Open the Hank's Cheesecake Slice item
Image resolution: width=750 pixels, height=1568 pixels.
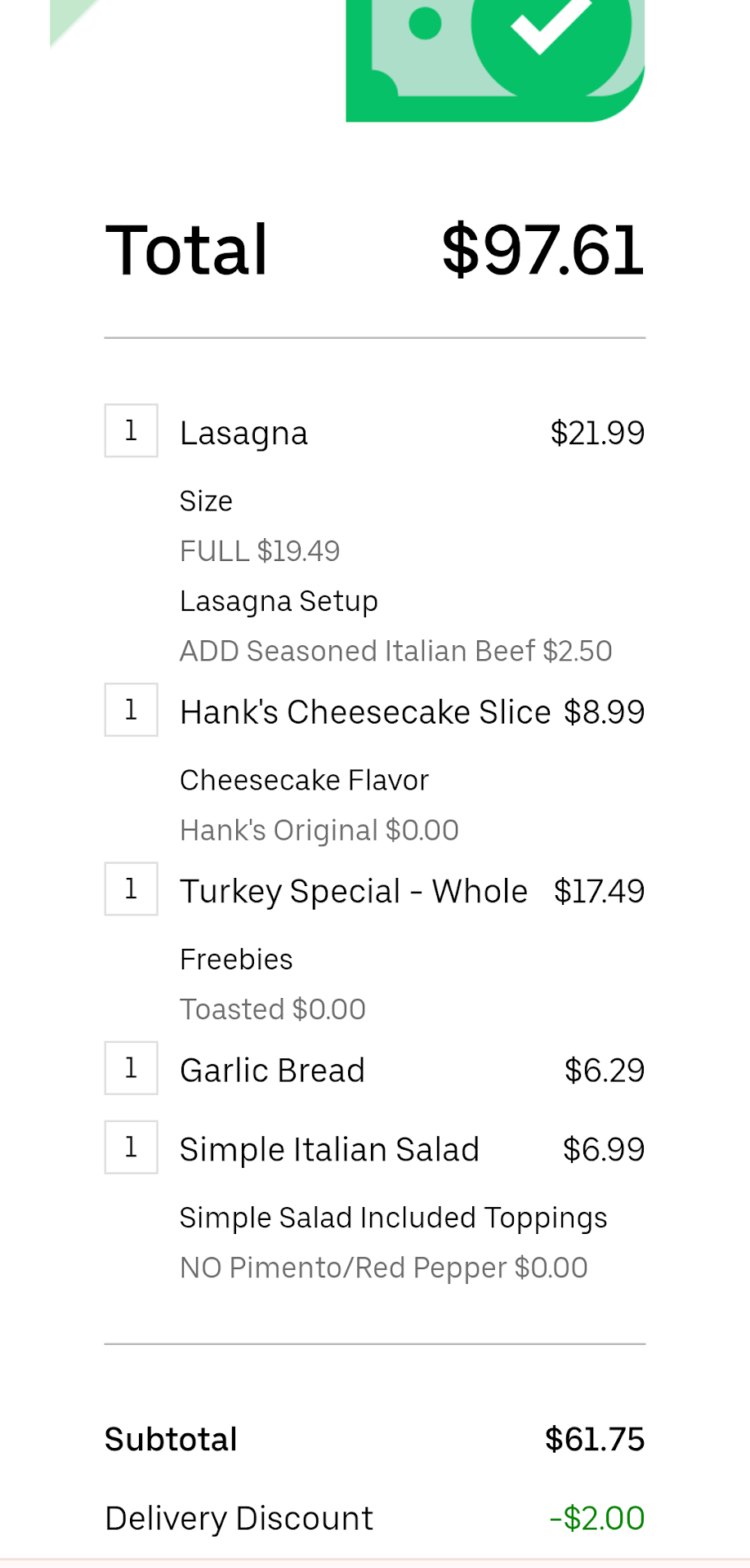[365, 712]
